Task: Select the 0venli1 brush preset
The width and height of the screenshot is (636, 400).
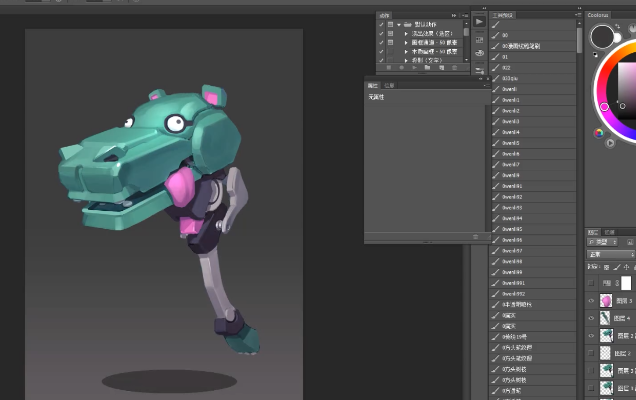Action: [510, 100]
